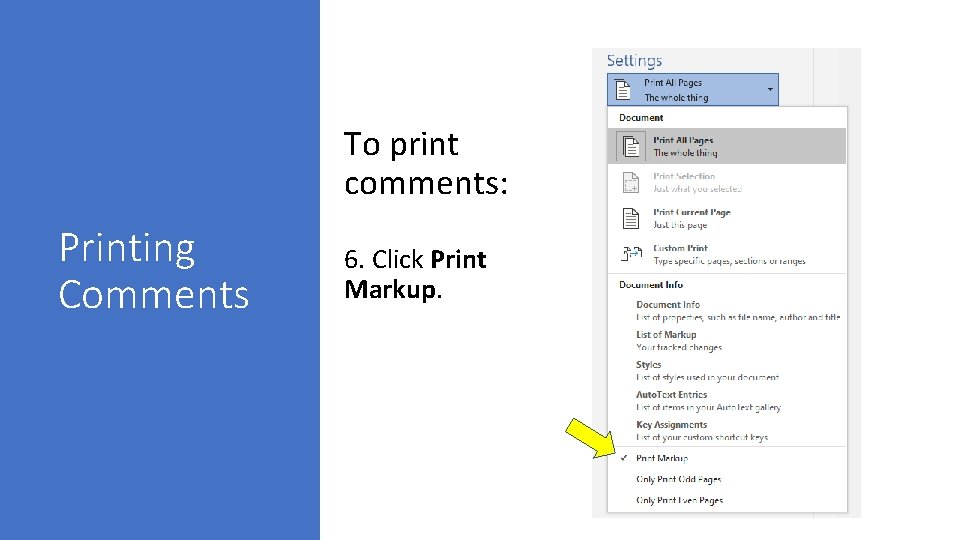
Task: Click the Print All Pages document icon
Action: [x=631, y=147]
